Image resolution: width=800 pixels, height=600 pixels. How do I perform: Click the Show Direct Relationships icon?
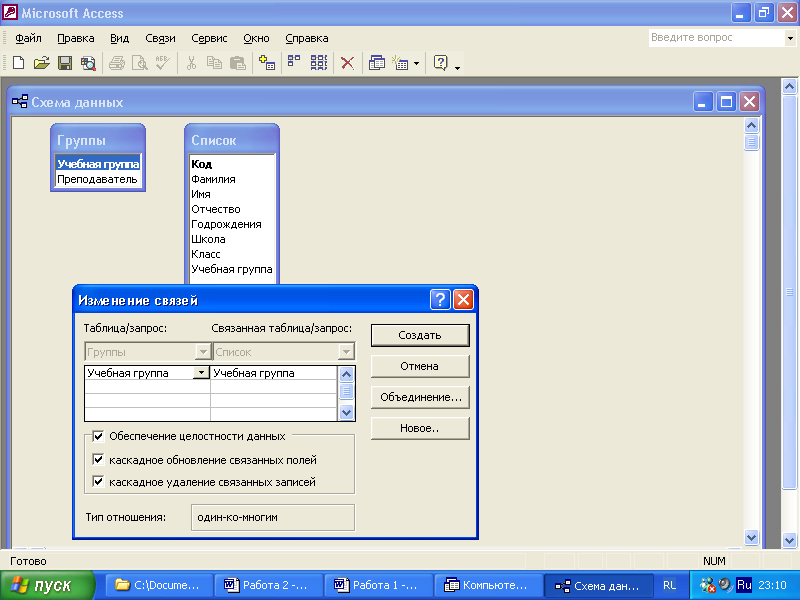pyautogui.click(x=294, y=62)
